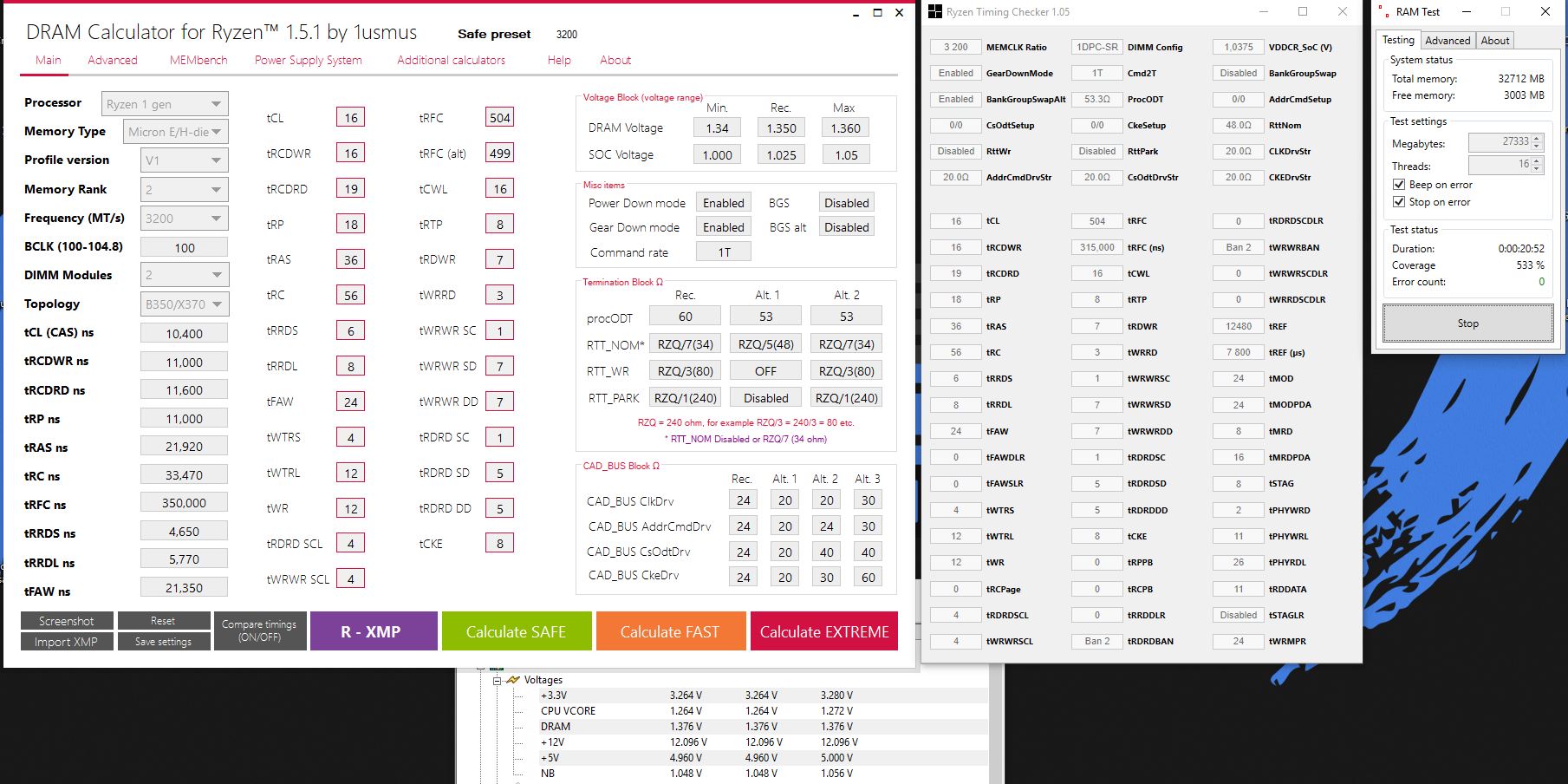Open the About tab in DRAM Calculator
1568x784 pixels.
click(615, 60)
